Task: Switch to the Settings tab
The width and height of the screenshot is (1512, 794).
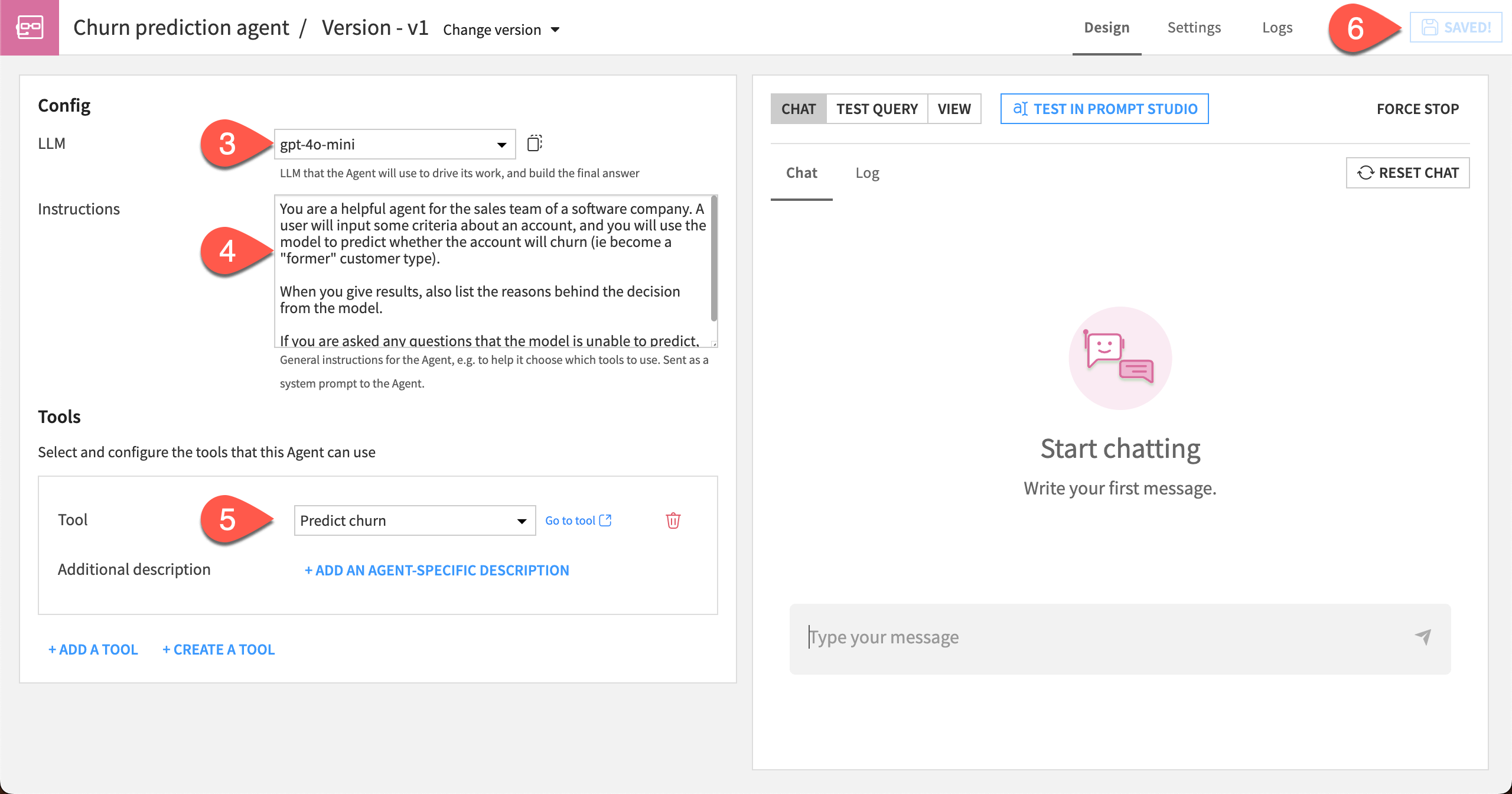Action: (1194, 27)
